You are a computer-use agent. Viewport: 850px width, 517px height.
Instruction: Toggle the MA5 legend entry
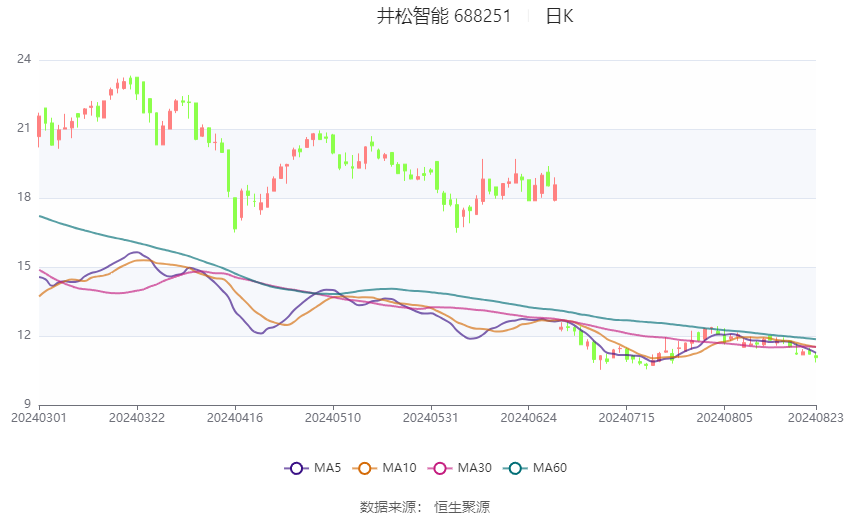pos(313,468)
